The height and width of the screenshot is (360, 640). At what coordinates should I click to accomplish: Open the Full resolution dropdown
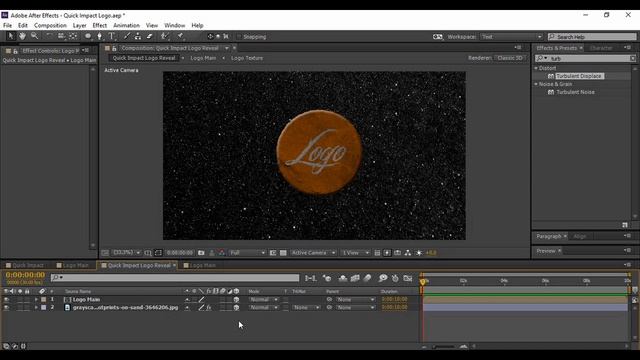(247, 253)
